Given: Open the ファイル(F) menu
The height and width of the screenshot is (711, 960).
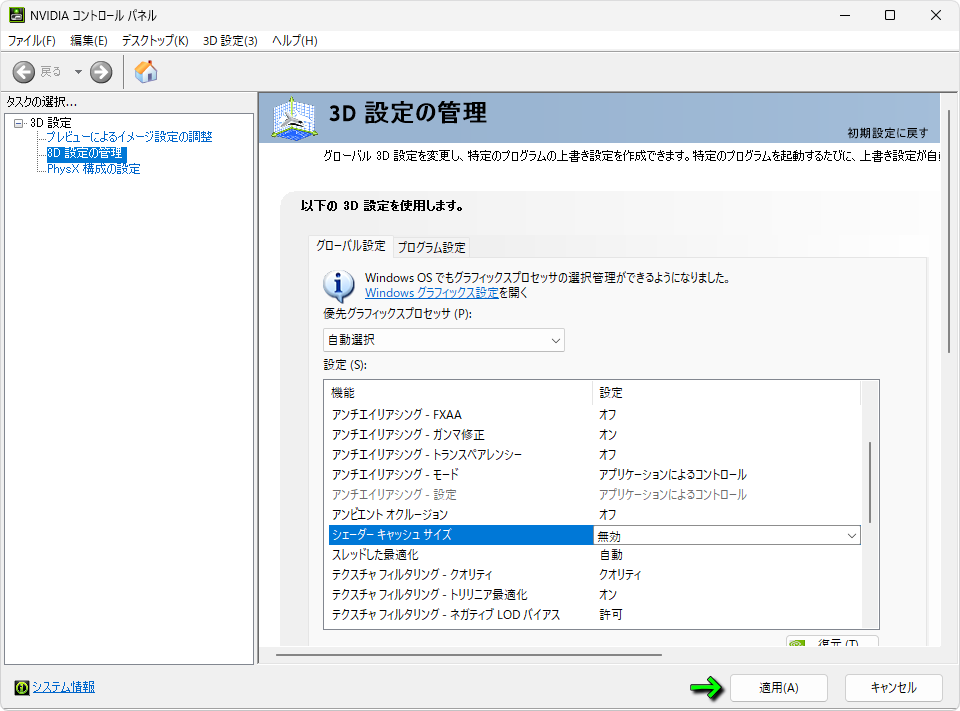Looking at the screenshot, I should [x=31, y=41].
